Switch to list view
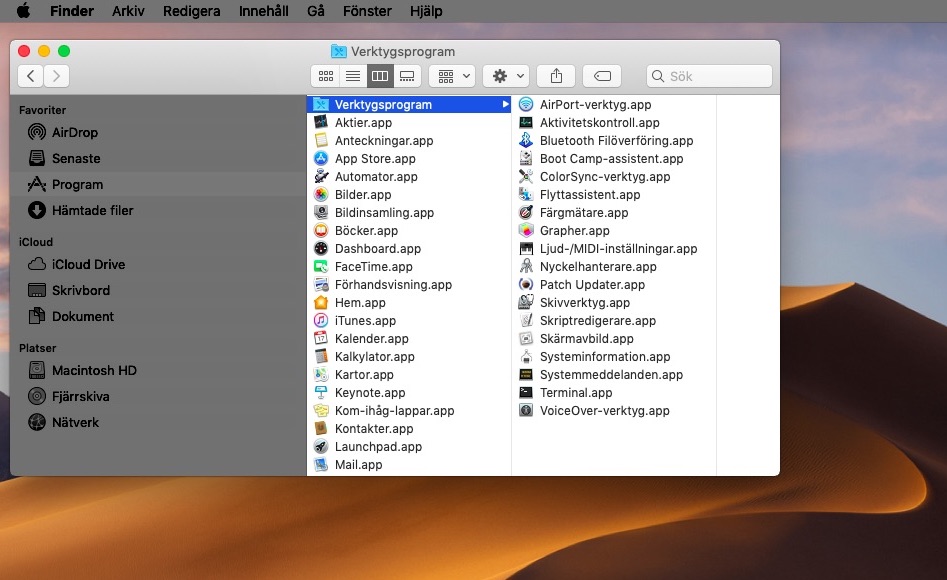947x580 pixels. click(x=353, y=76)
